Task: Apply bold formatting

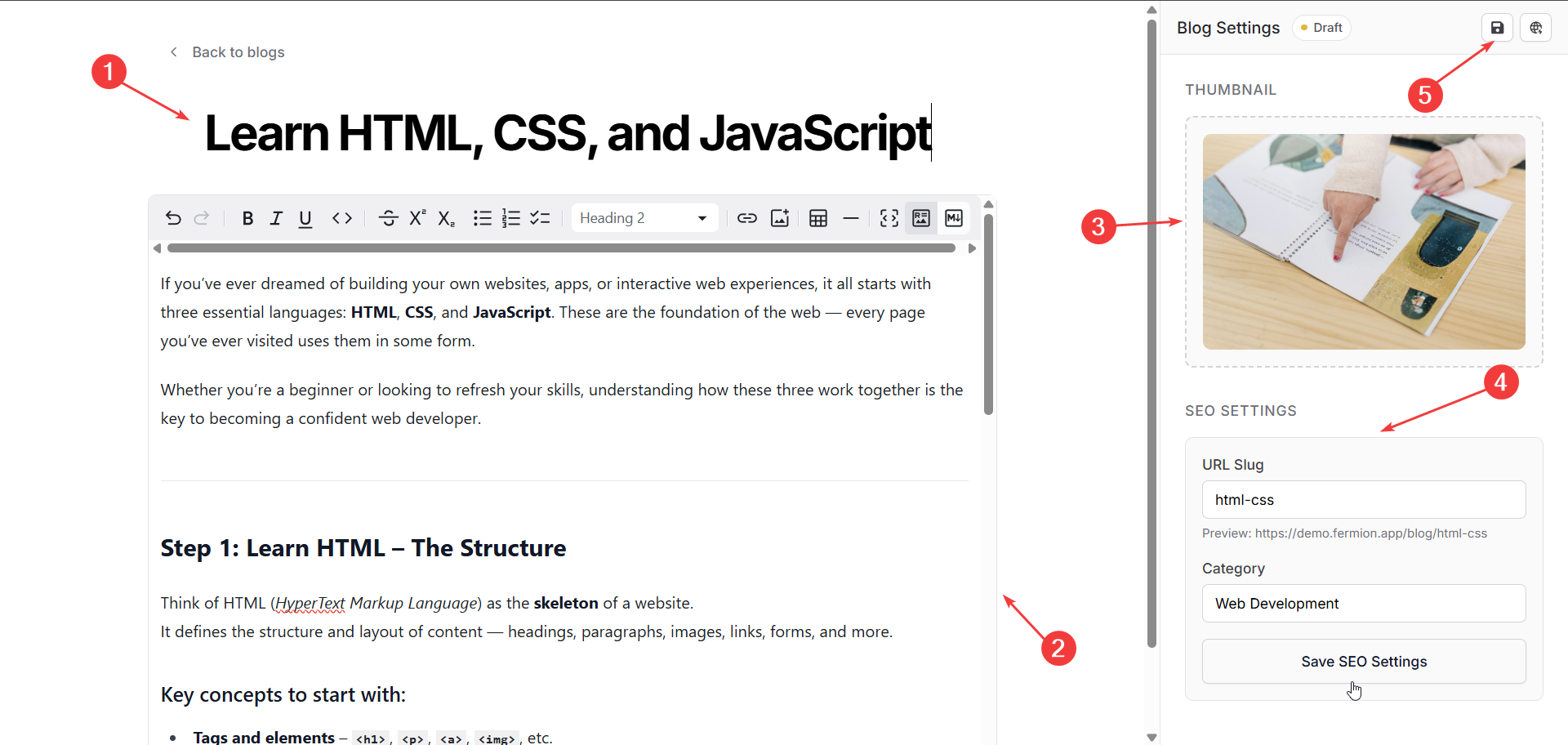Action: (x=247, y=218)
